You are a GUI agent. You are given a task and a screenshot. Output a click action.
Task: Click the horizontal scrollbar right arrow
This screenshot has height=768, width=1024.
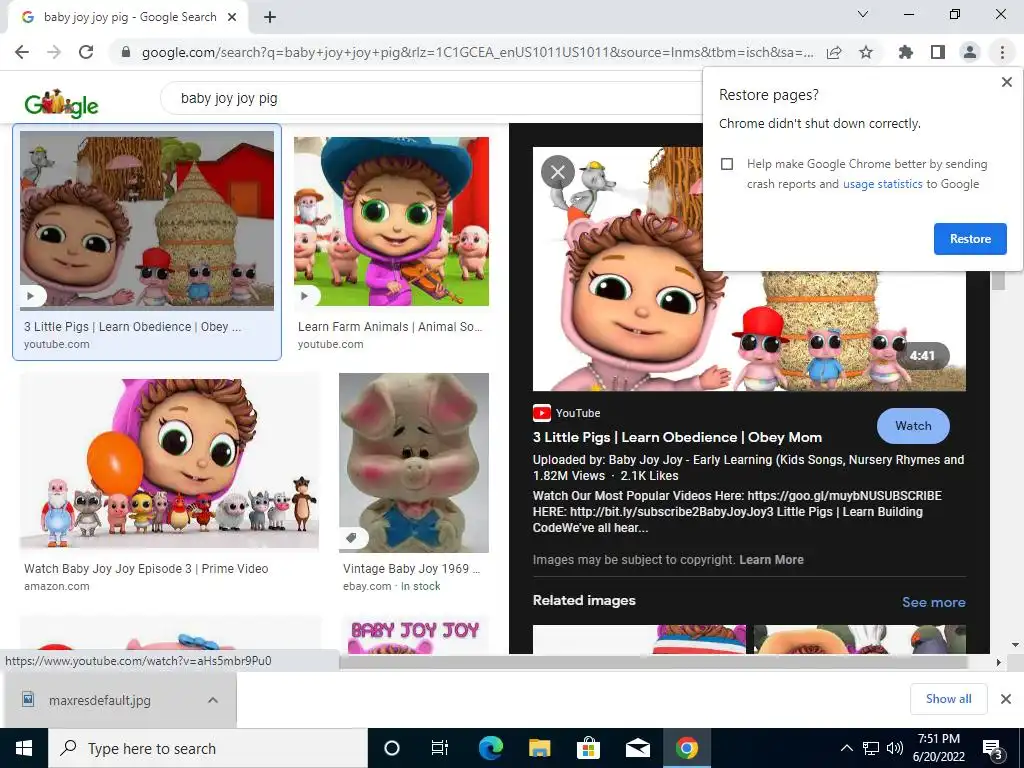(998, 662)
